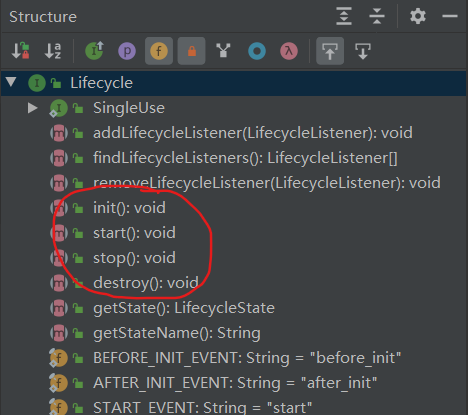Click method icon beside addLifecycleListener
This screenshot has width=468, height=415.
click(x=59, y=133)
